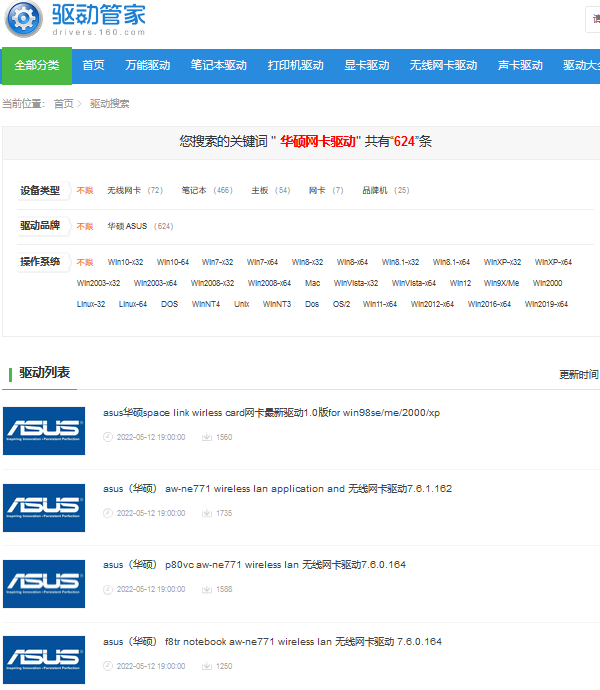
Task: Switch to 显卡驱动 navigation tab
Action: point(366,65)
